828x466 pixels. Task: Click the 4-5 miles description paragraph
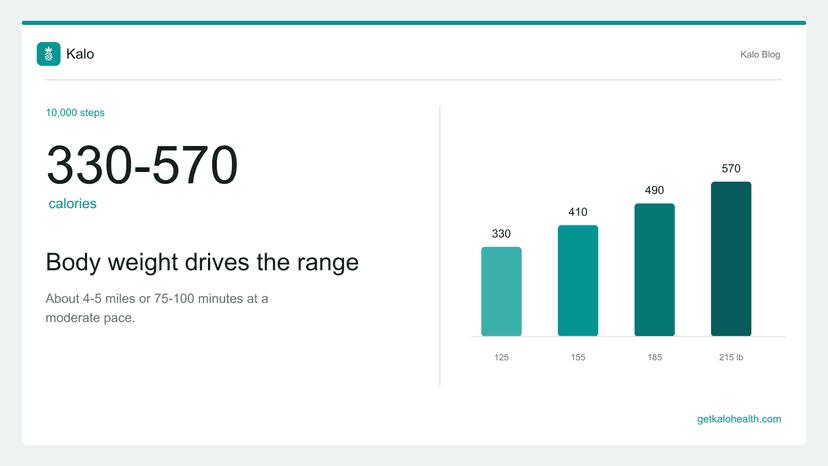tap(157, 308)
